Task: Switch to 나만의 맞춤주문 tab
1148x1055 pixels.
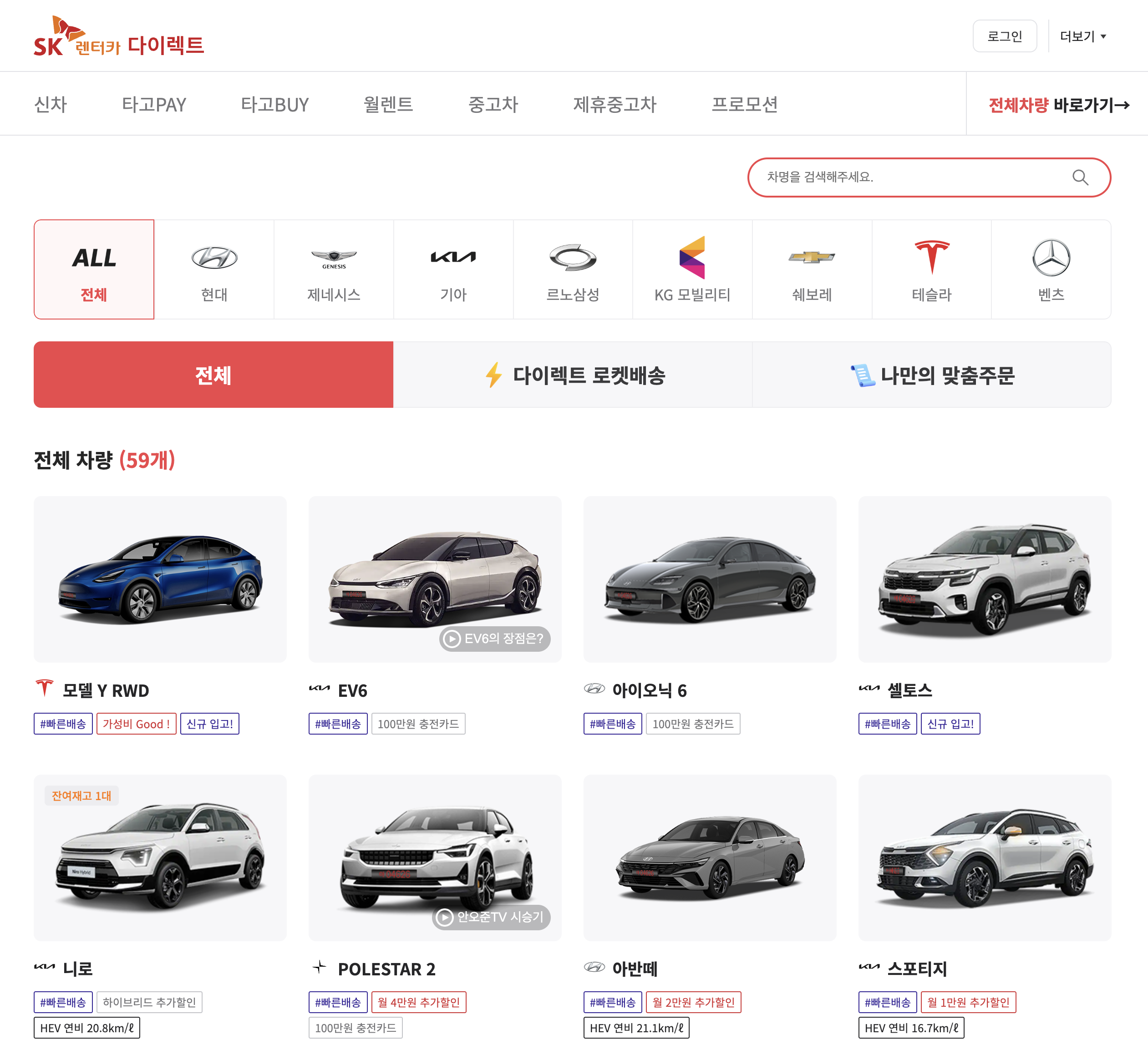Action: point(931,375)
